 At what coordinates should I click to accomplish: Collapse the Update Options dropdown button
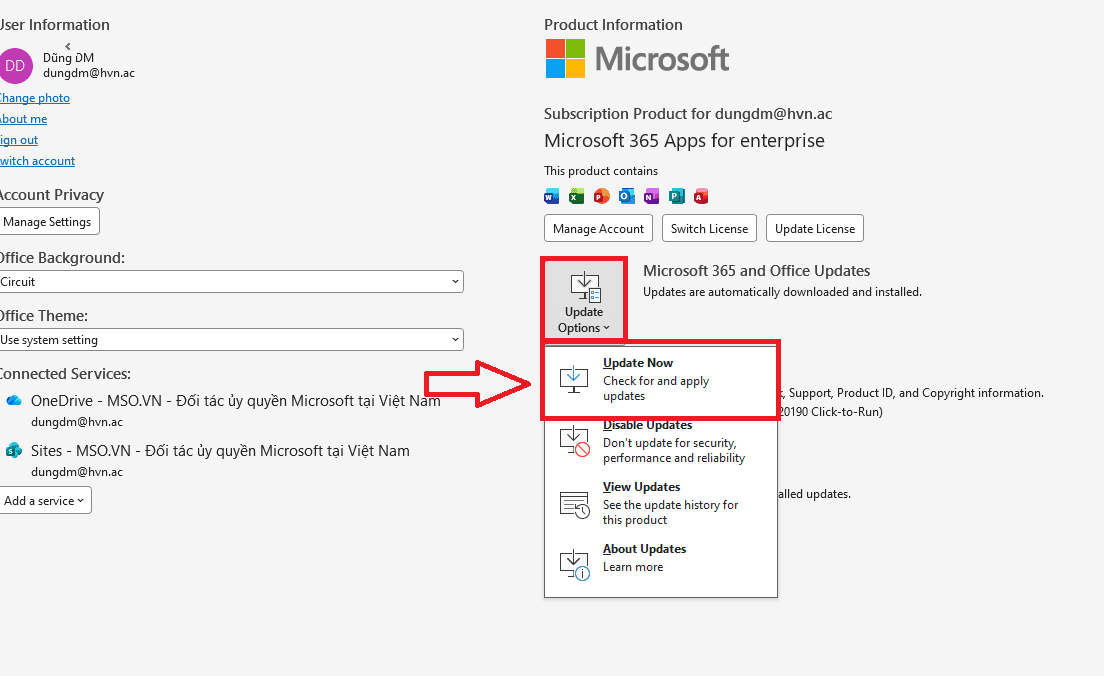(584, 301)
